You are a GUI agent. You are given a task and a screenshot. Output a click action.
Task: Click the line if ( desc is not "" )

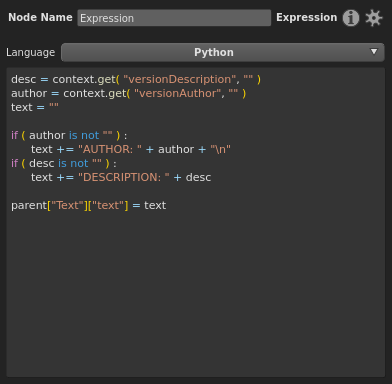coord(64,163)
